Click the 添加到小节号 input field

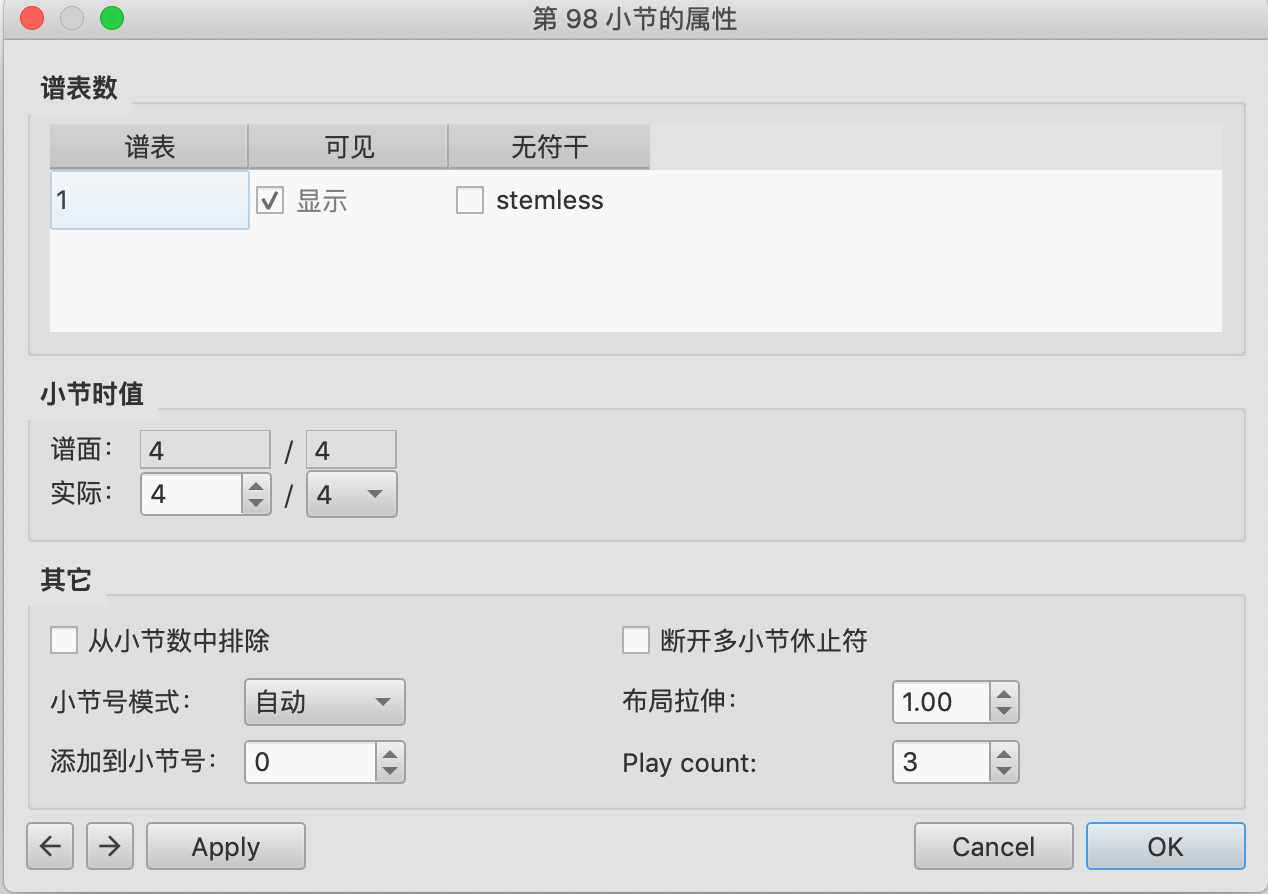coord(311,762)
